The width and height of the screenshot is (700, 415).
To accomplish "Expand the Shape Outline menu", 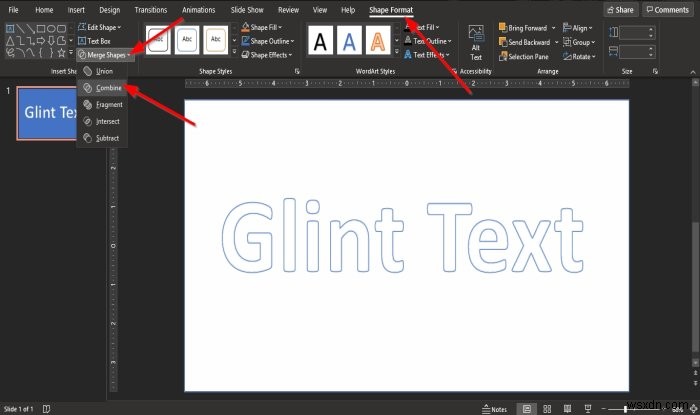I will (x=268, y=41).
